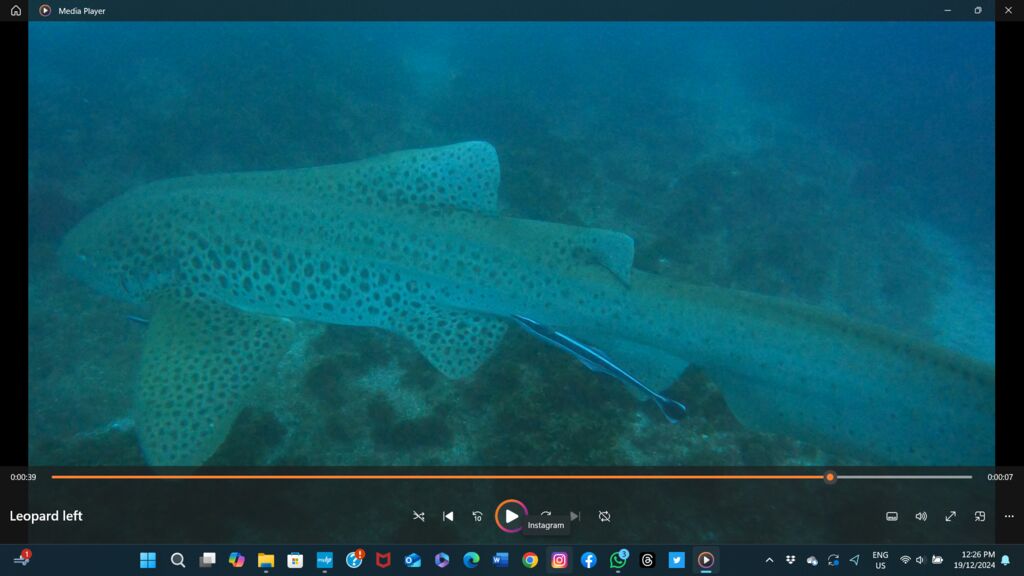1024x576 pixels.
Task: Open the more options menu
Action: [x=1009, y=516]
